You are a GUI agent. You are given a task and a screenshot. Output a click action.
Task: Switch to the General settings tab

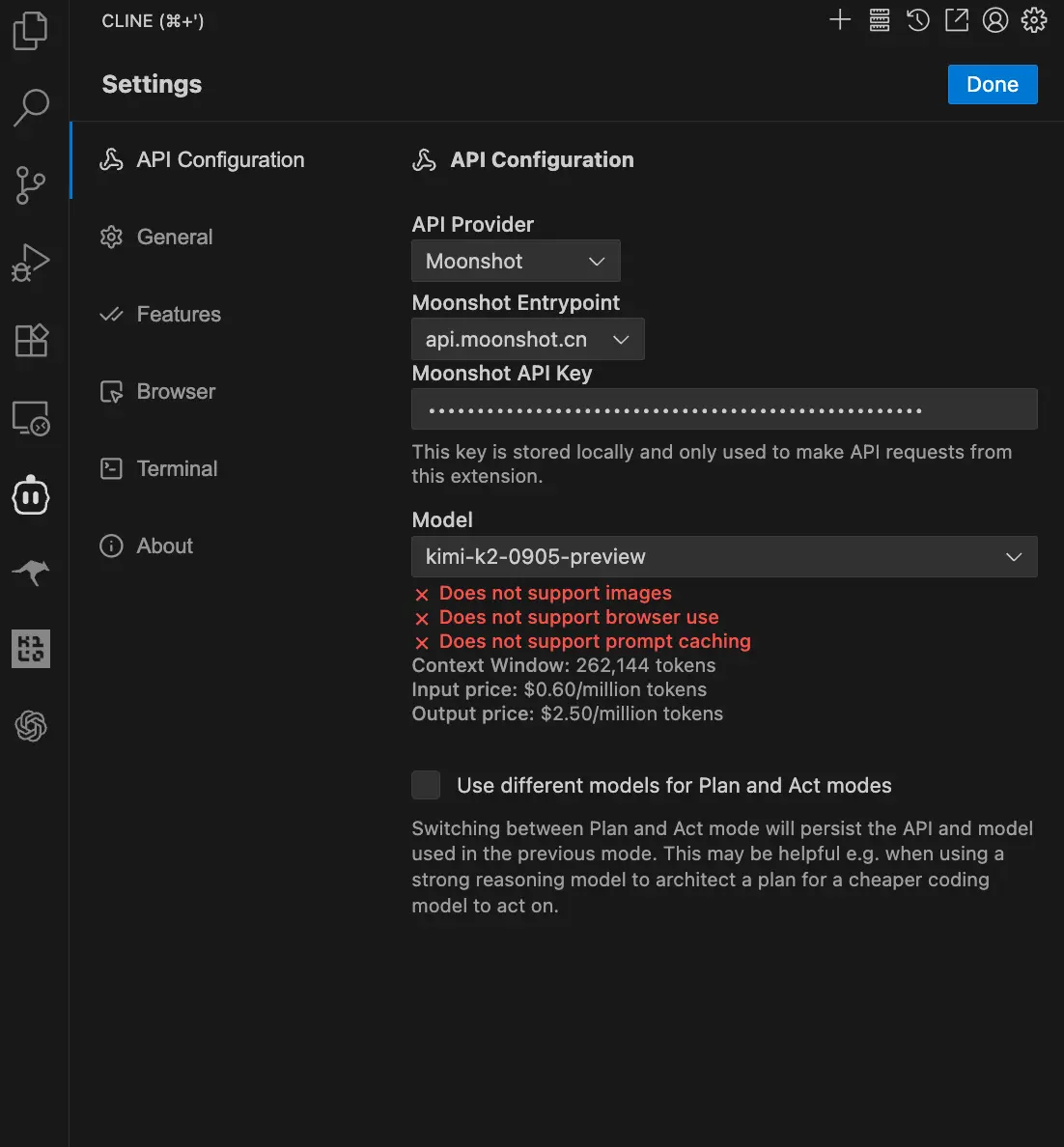[x=174, y=237]
